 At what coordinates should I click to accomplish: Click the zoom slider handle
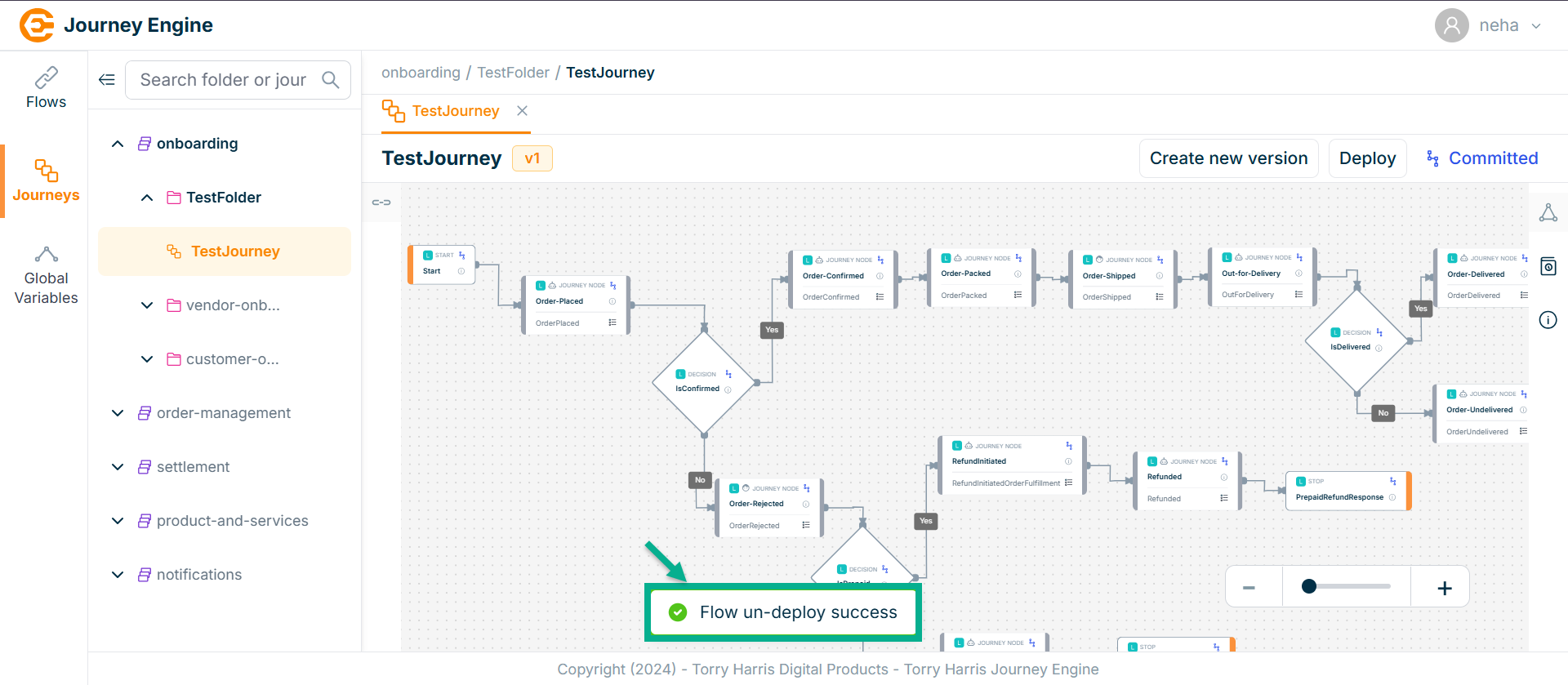(x=1309, y=586)
